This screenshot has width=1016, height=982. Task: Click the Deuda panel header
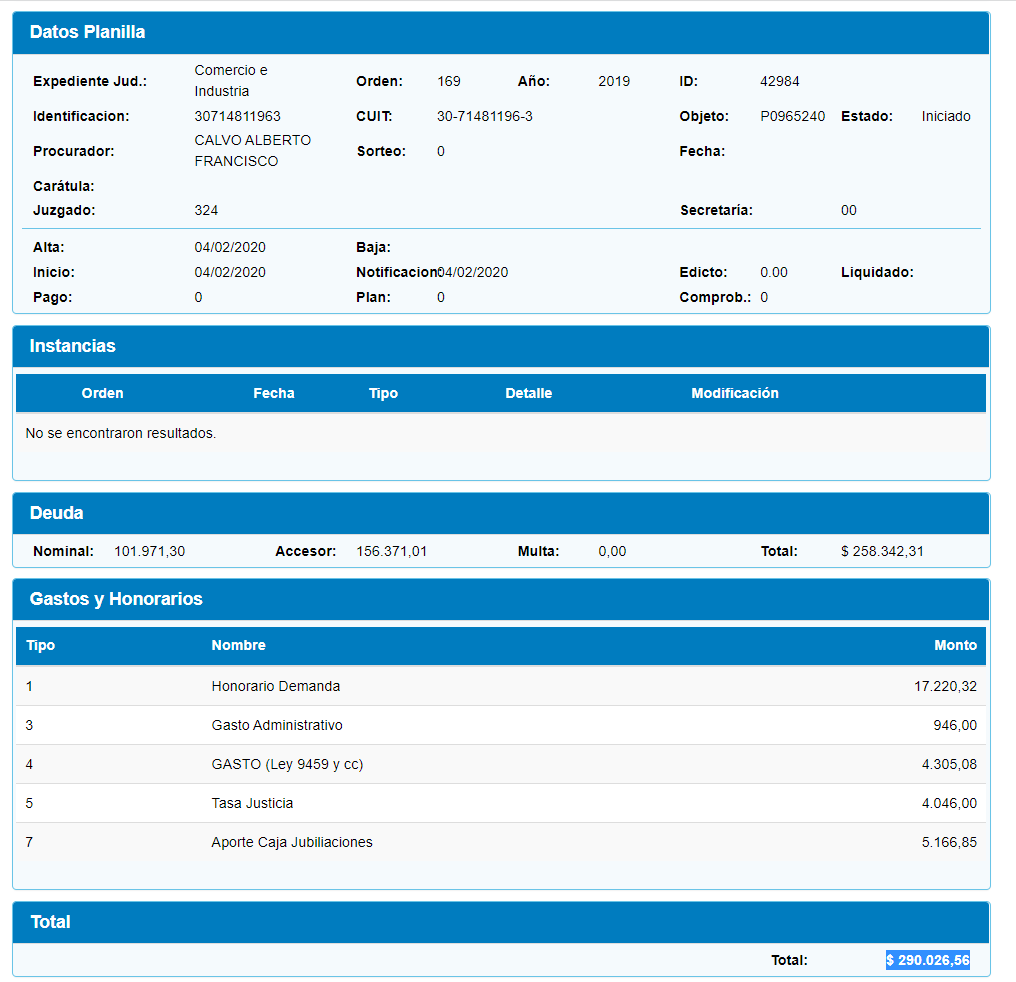click(57, 513)
